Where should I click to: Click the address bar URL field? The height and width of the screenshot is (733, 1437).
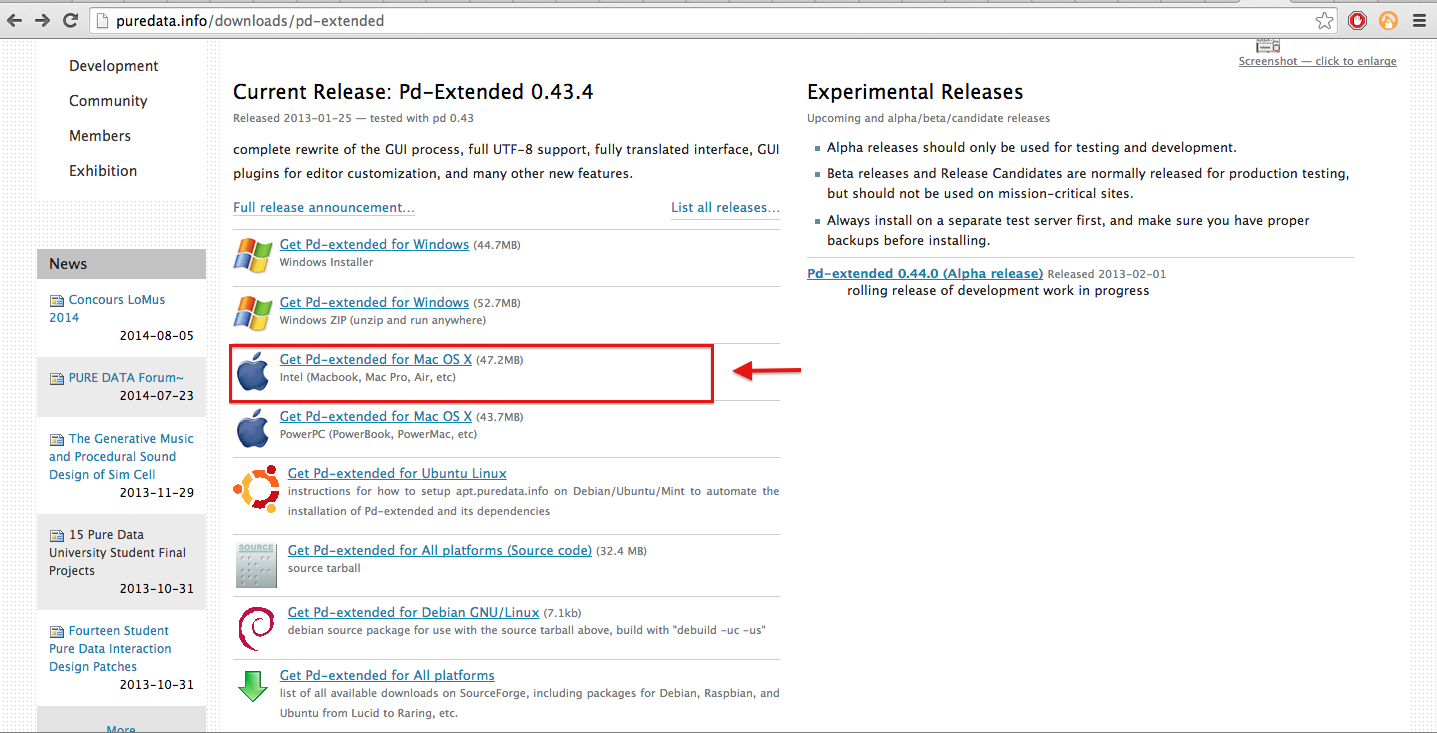click(700, 20)
